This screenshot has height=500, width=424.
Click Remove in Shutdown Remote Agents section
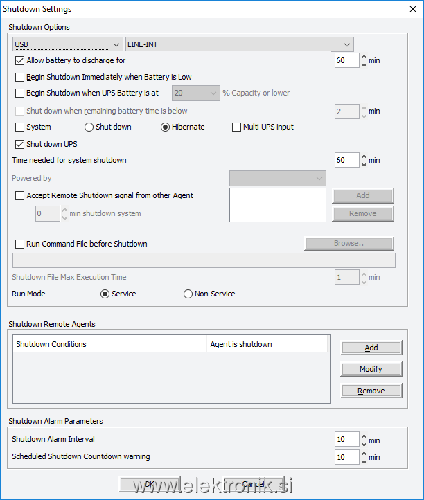tap(371, 390)
